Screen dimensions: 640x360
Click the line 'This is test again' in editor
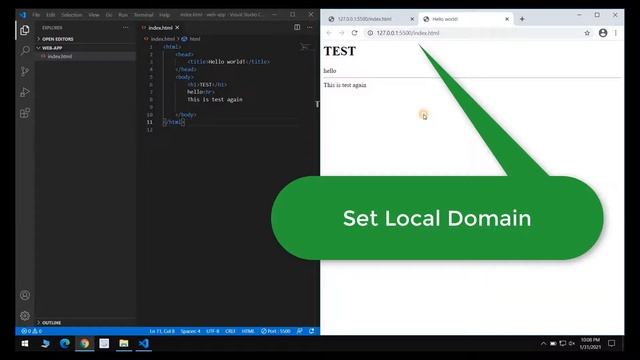tap(215, 100)
